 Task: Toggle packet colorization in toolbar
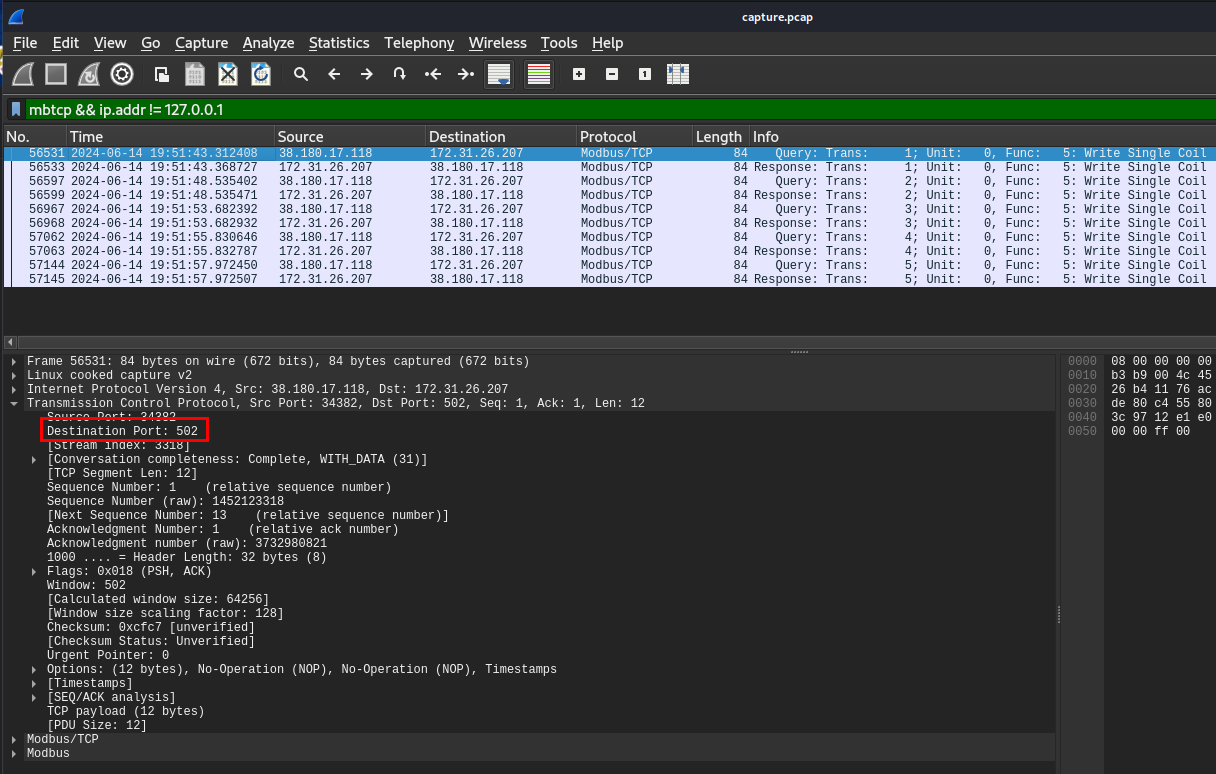(539, 74)
